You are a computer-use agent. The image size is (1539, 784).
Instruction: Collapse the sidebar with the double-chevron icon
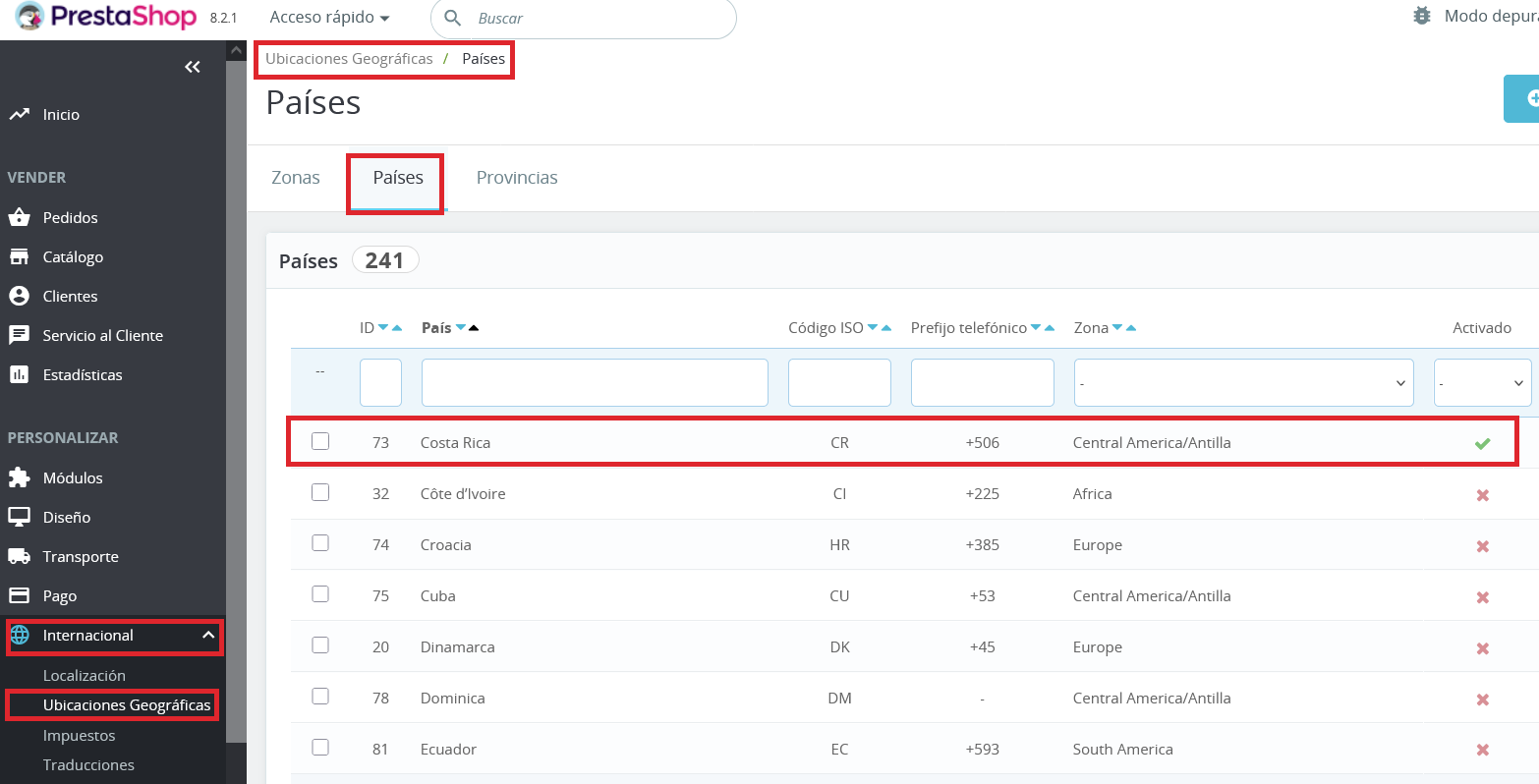coord(193,67)
